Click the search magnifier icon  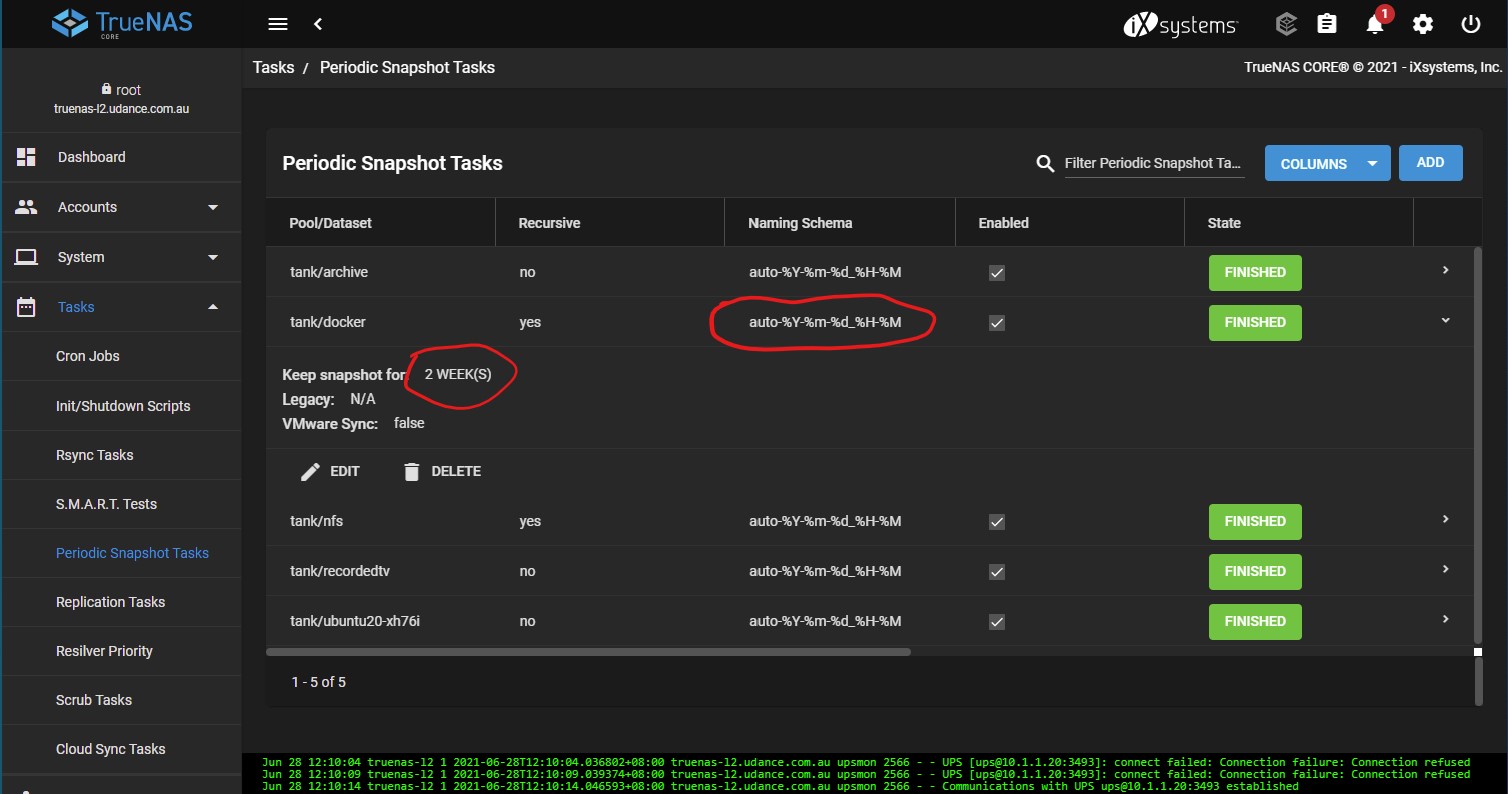coord(1045,163)
